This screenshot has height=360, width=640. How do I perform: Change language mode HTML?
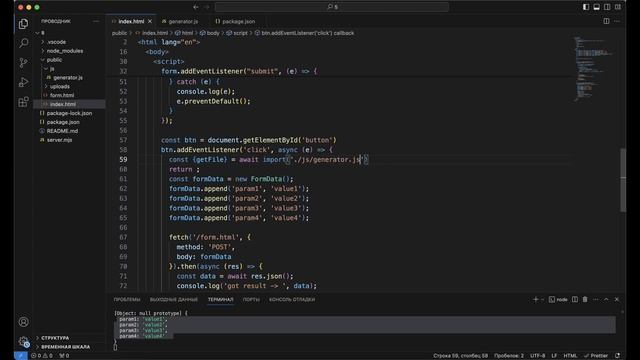[570, 356]
